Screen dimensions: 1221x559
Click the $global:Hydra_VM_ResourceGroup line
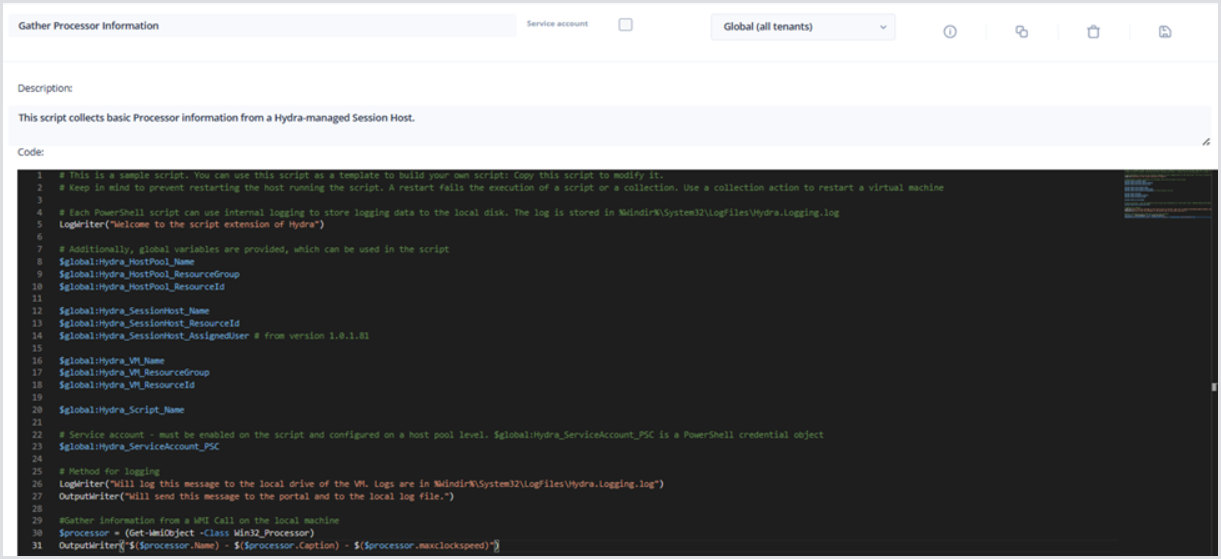pos(134,373)
